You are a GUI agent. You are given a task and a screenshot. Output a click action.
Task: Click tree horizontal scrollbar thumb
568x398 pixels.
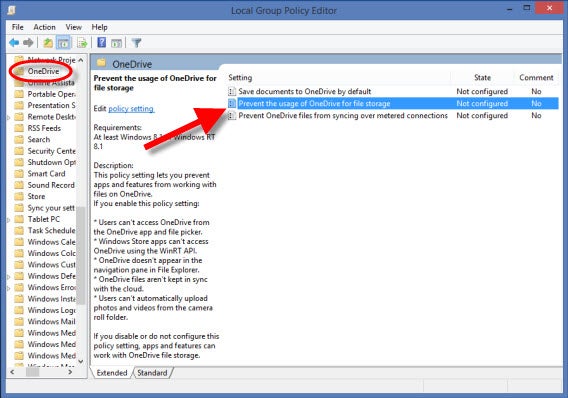[32, 372]
